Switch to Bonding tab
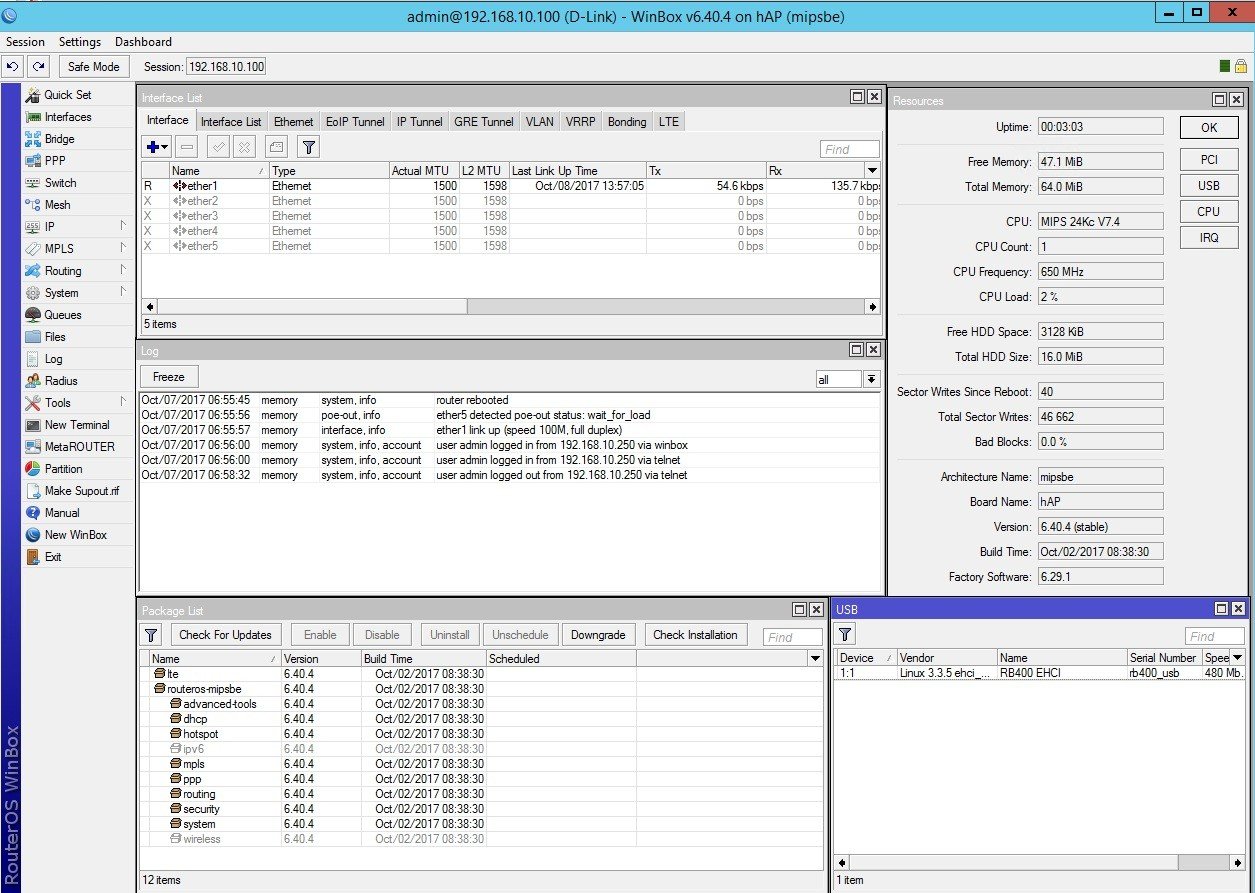 627,122
